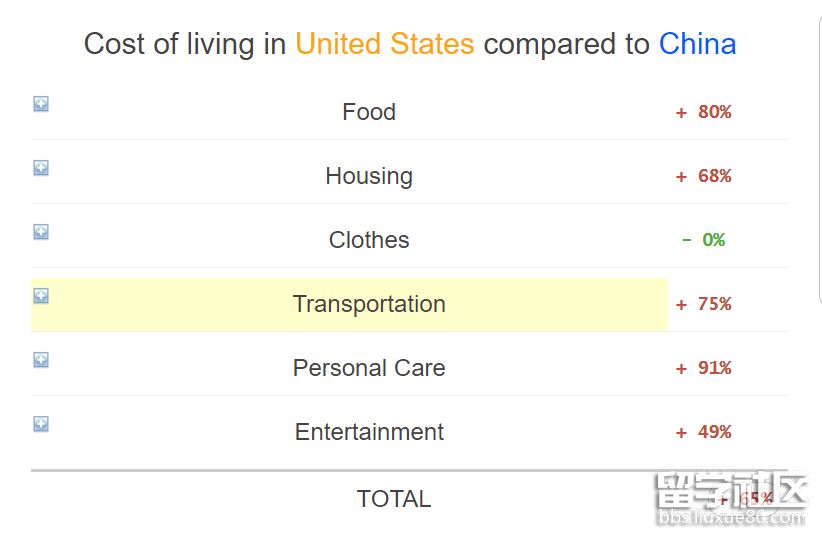Open the China link in title
The image size is (822, 539).
pos(697,44)
